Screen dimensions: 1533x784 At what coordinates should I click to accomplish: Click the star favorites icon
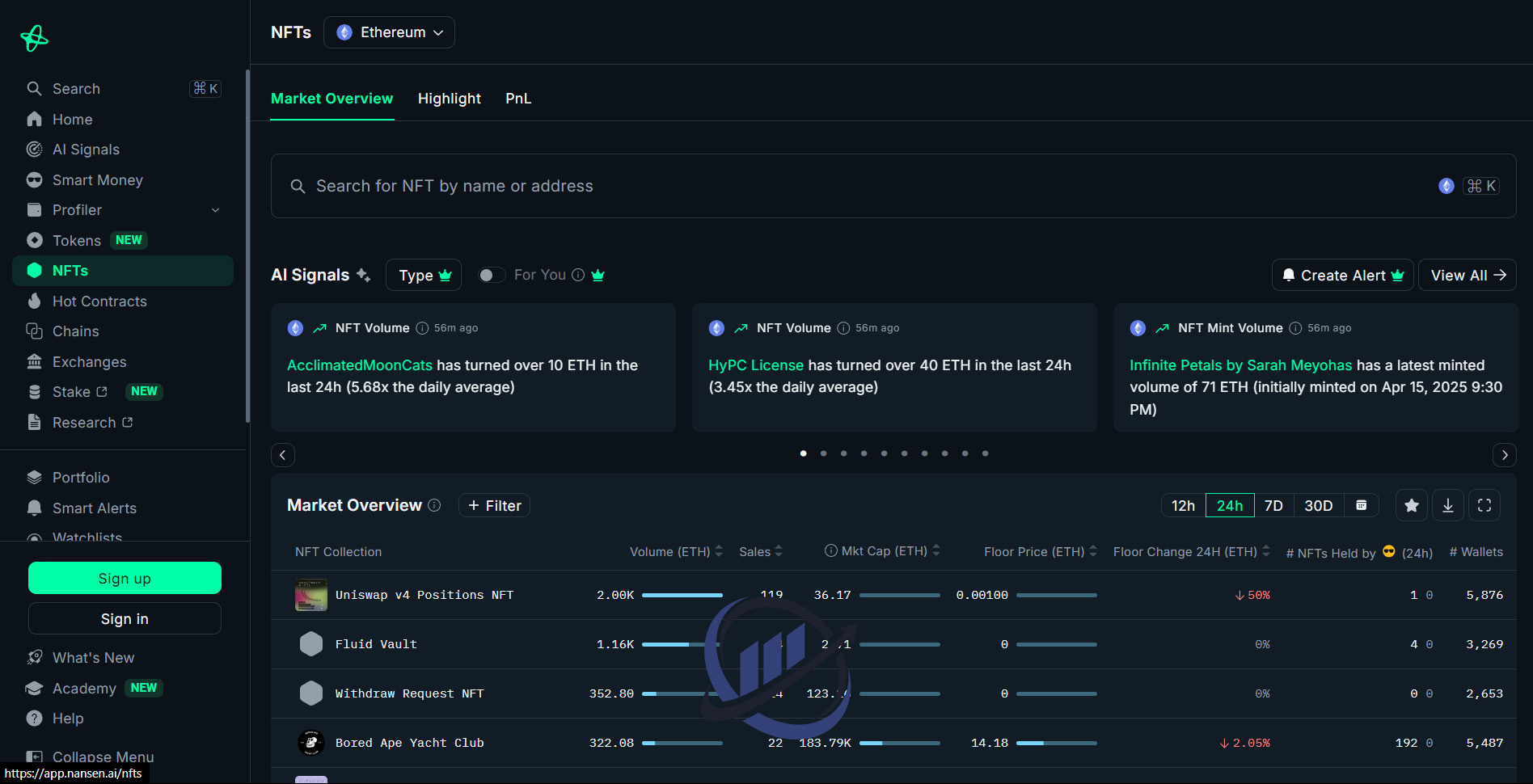(x=1412, y=505)
